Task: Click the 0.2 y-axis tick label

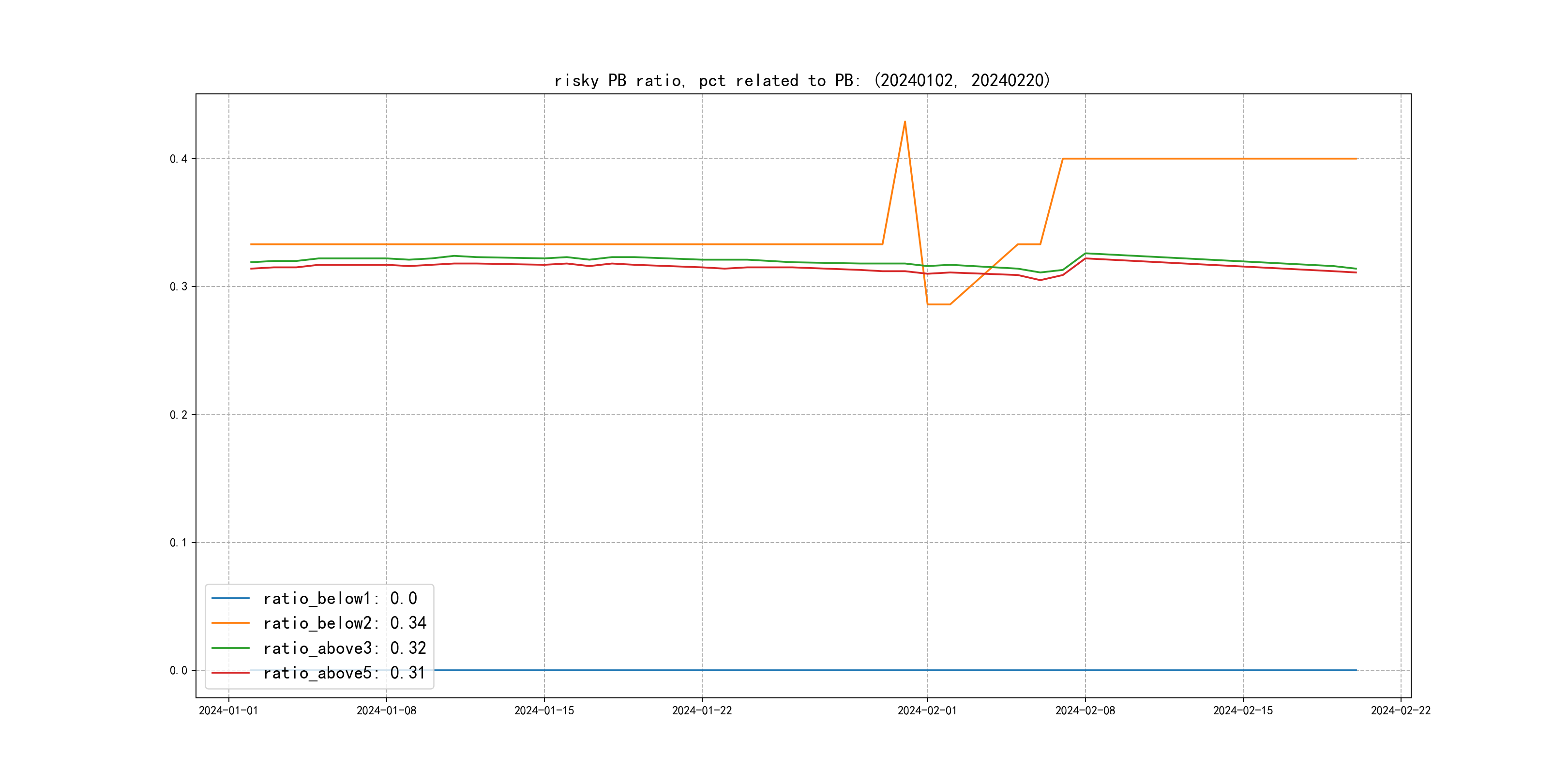Action: [x=179, y=415]
